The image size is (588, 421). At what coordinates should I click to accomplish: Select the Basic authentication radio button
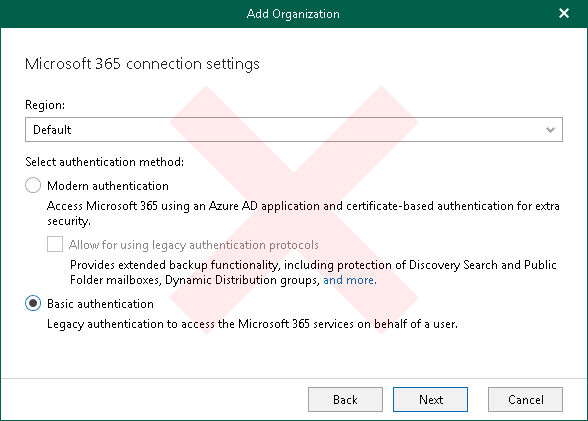pyautogui.click(x=33, y=303)
